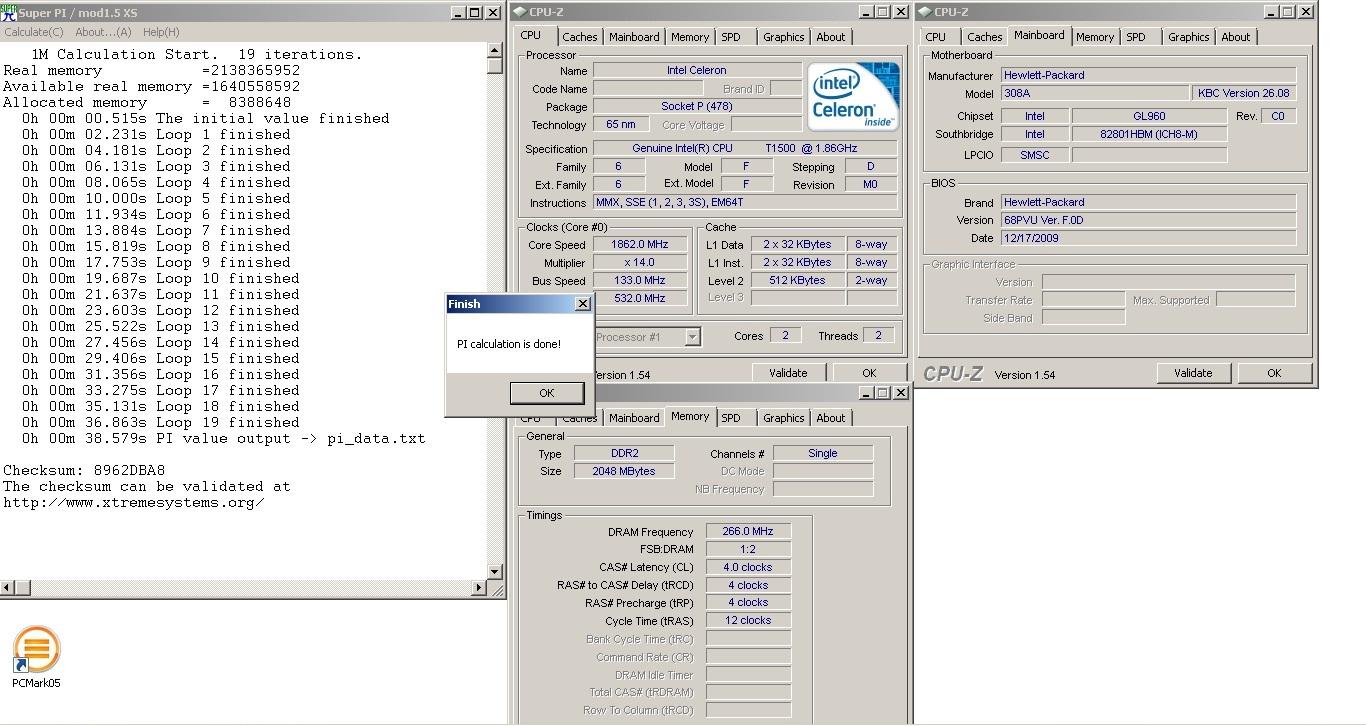Open the PCMark05 desktop shortcut
The image size is (1366, 726).
tap(36, 656)
